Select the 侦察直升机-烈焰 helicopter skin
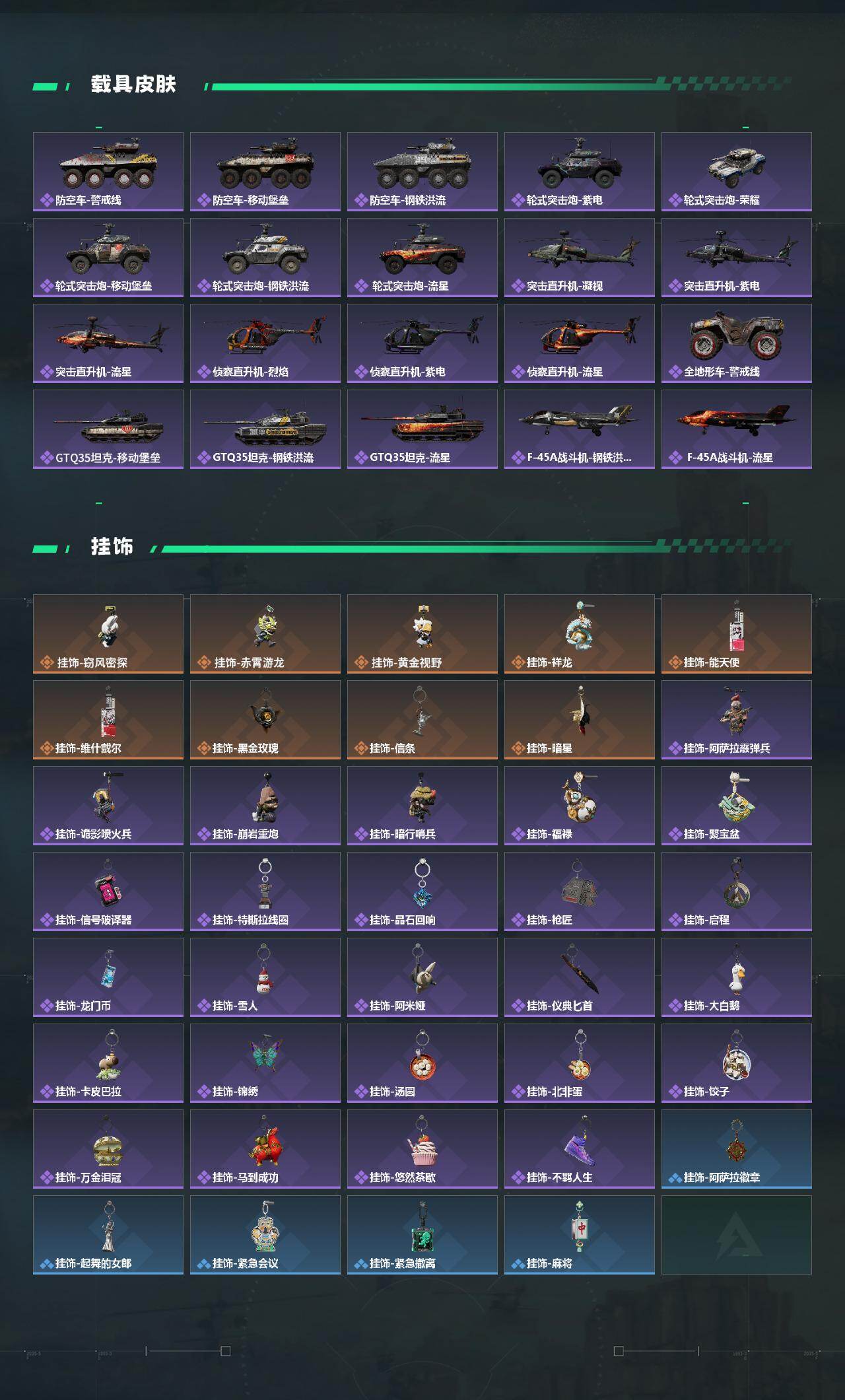The width and height of the screenshot is (845, 1400). click(x=265, y=343)
